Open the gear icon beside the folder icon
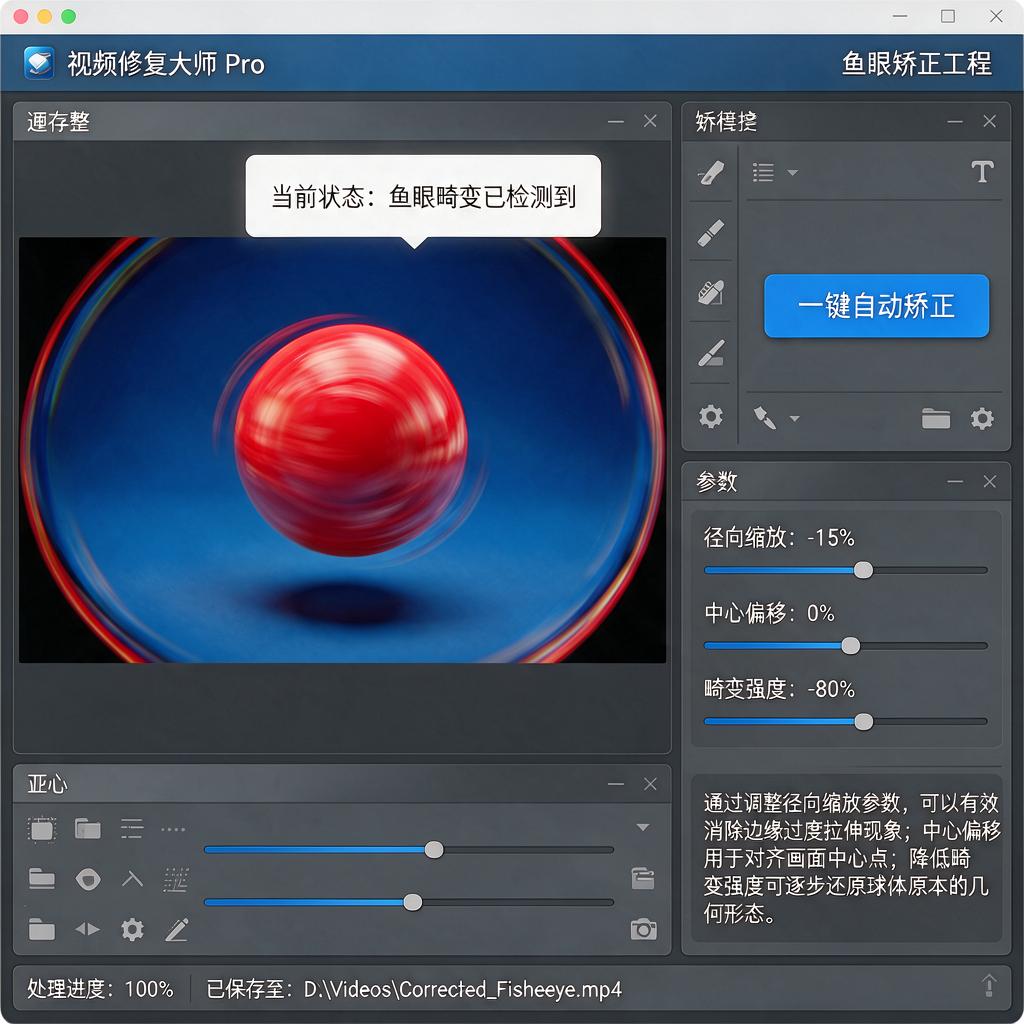Image resolution: width=1024 pixels, height=1024 pixels. pyautogui.click(x=982, y=419)
